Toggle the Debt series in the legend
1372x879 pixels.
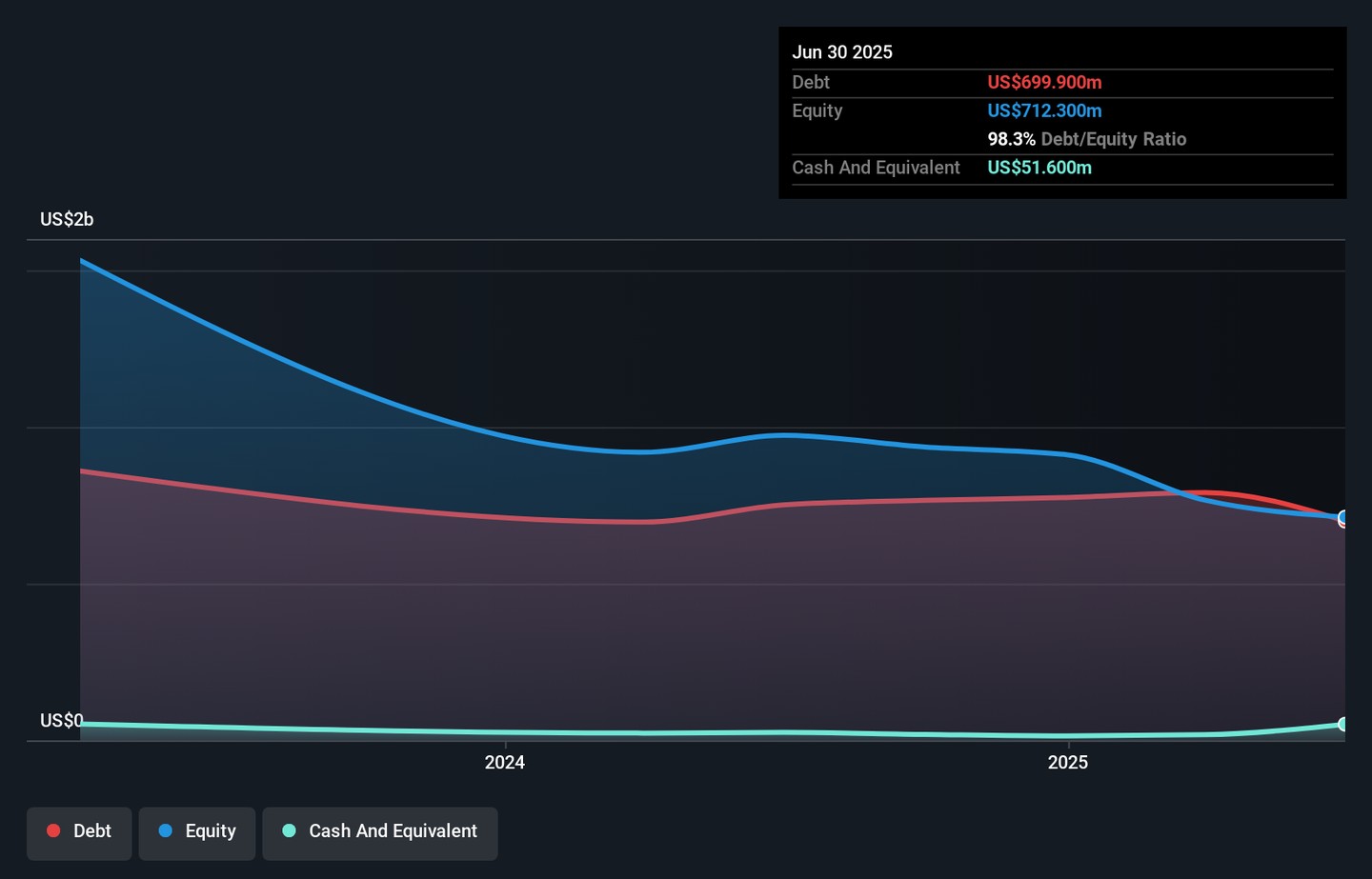pyautogui.click(x=79, y=832)
